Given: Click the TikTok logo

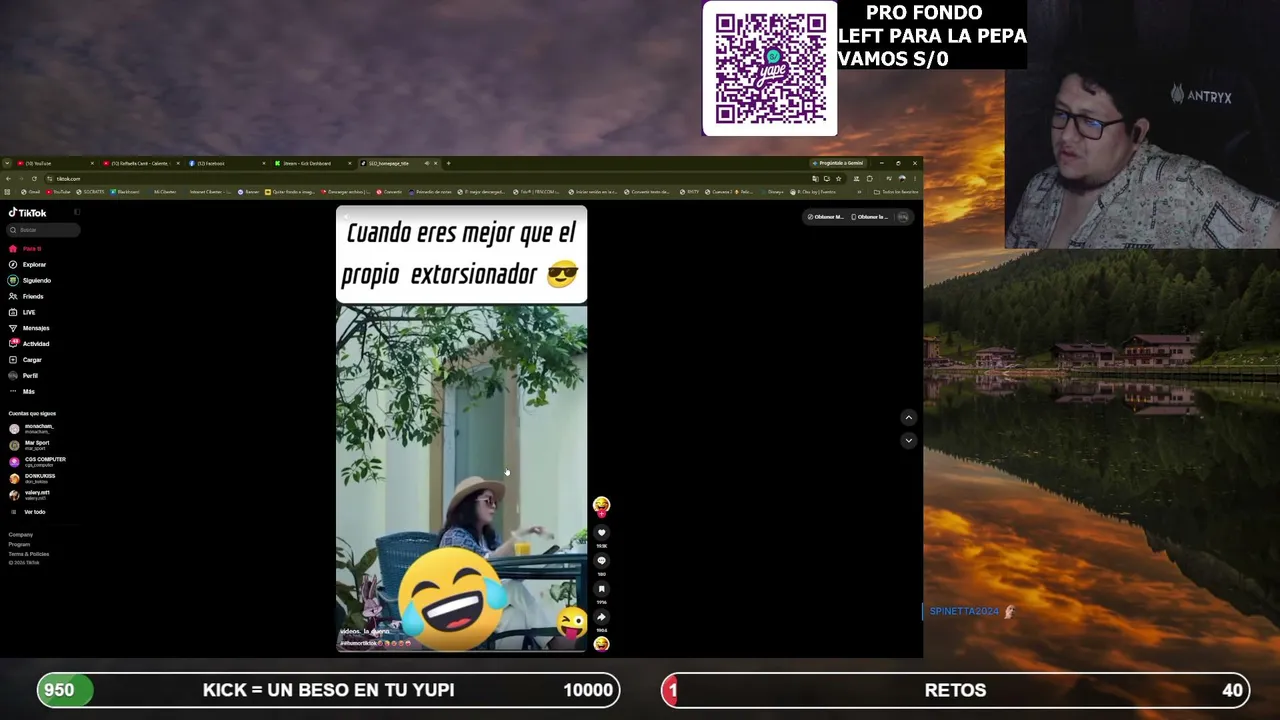Looking at the screenshot, I should 28,213.
